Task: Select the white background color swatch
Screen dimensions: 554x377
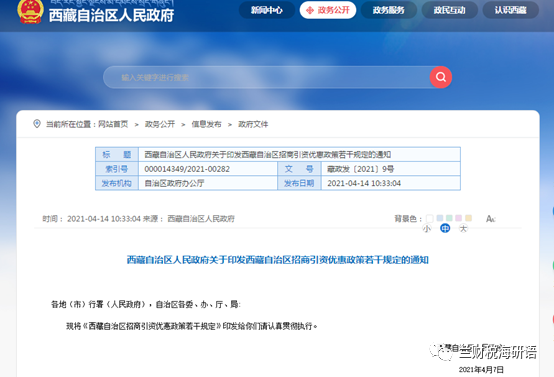Action: pos(430,218)
